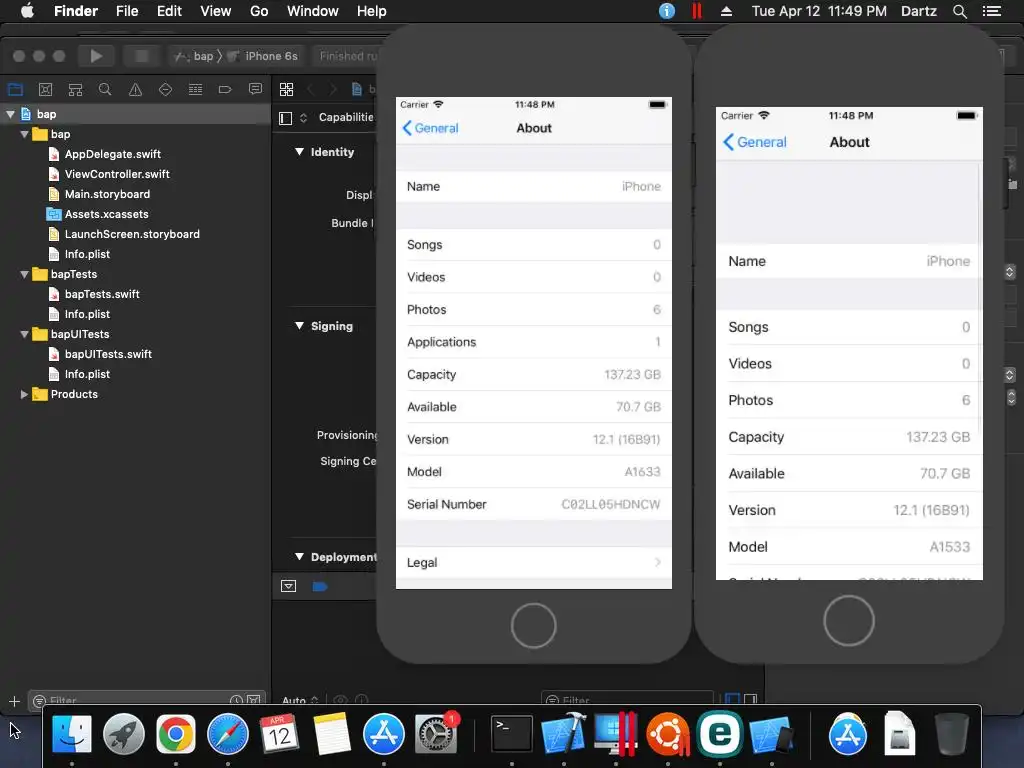1024x768 pixels.
Task: Open the Test navigator diamond icon
Action: pyautogui.click(x=165, y=89)
